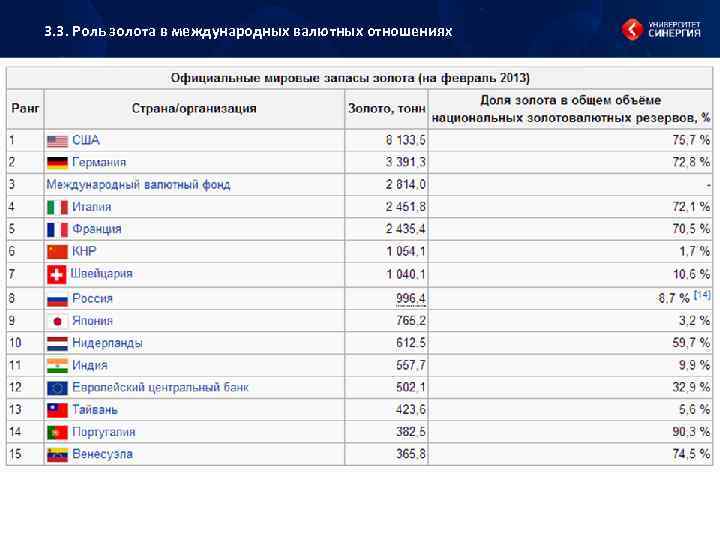The height and width of the screenshot is (540, 720).
Task: Open the Италия link
Action: click(91, 207)
